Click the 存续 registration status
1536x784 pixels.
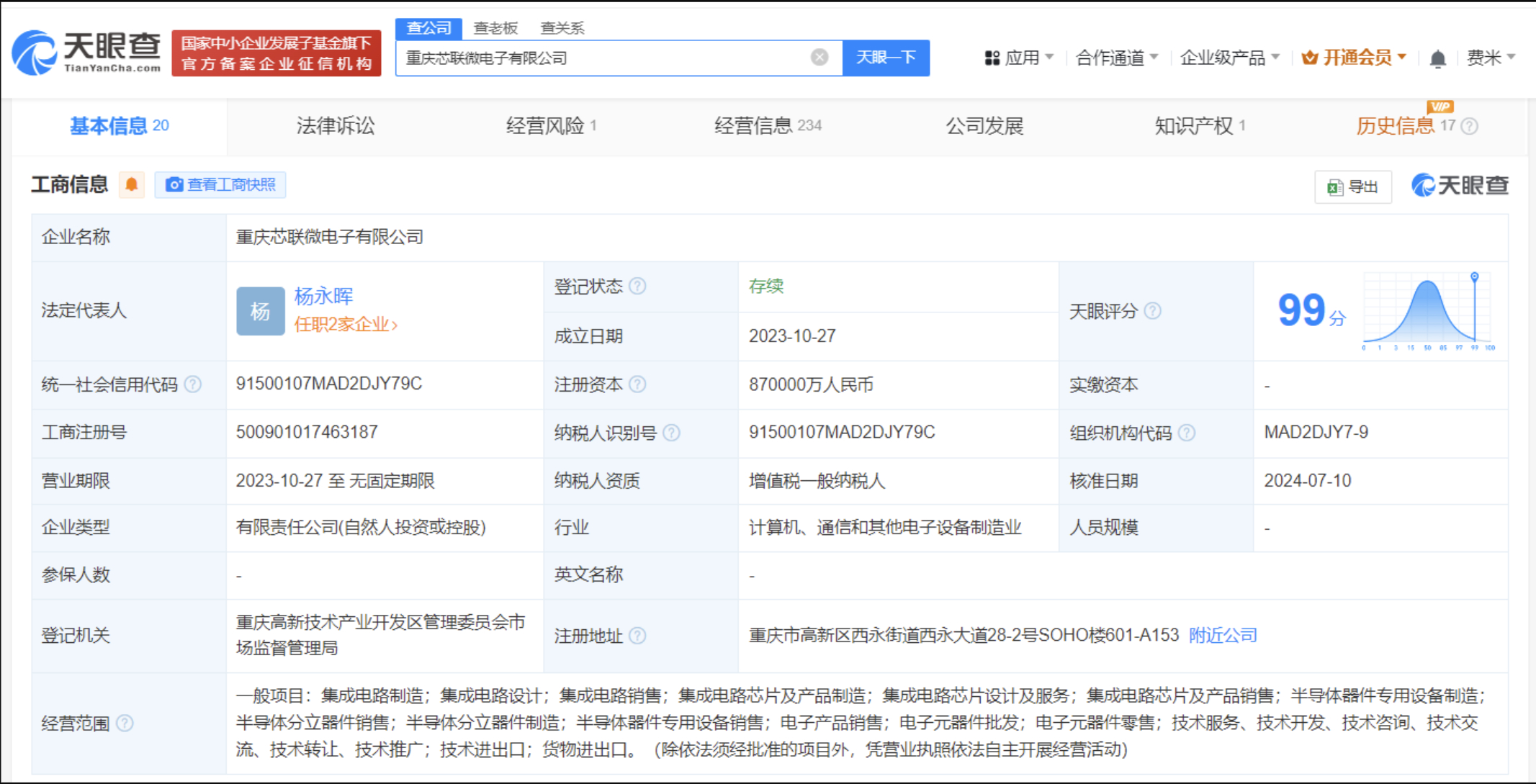pos(766,287)
